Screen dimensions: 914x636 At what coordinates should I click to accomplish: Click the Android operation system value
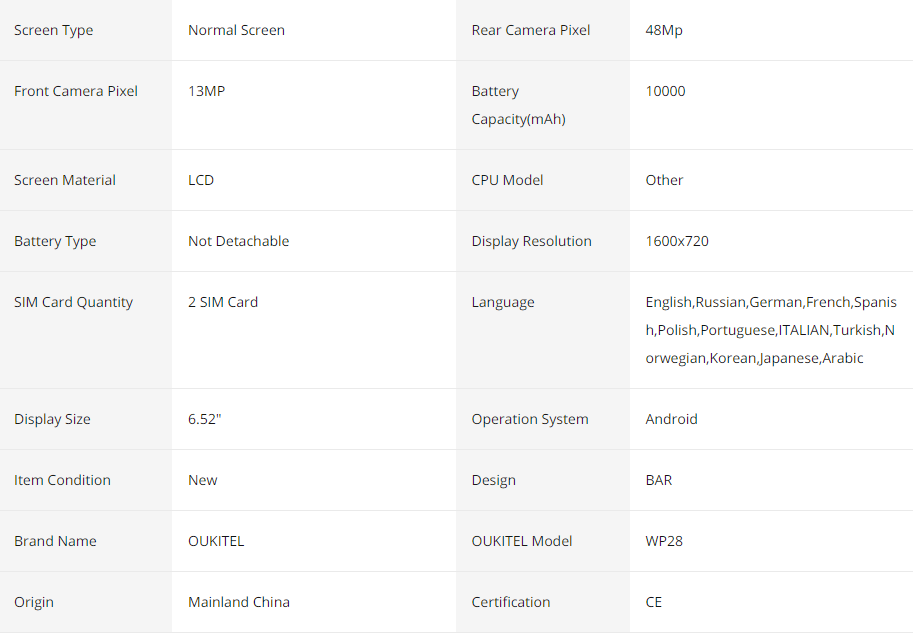(671, 419)
